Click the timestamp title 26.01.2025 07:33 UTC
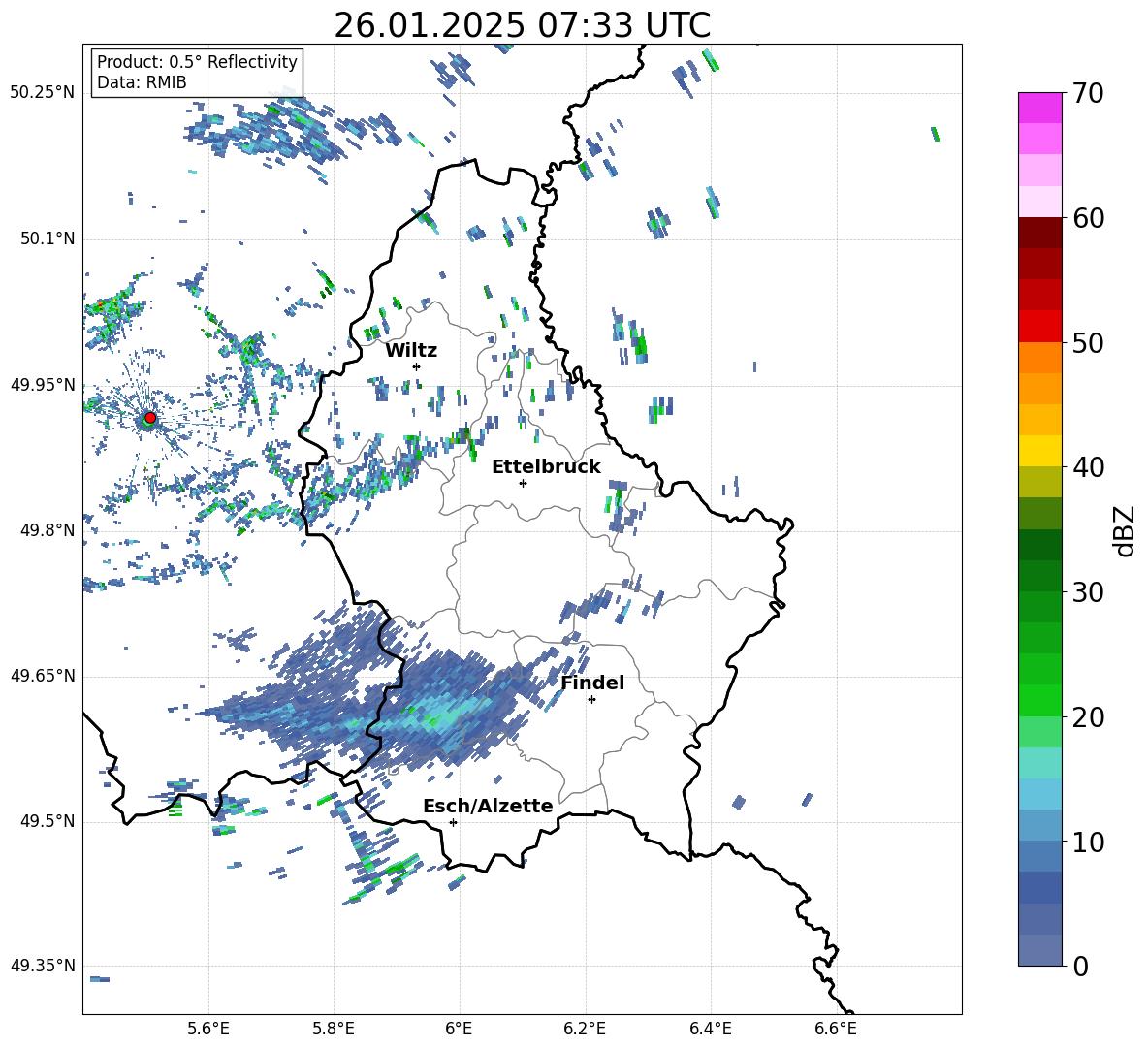1148x1048 pixels. 522,25
